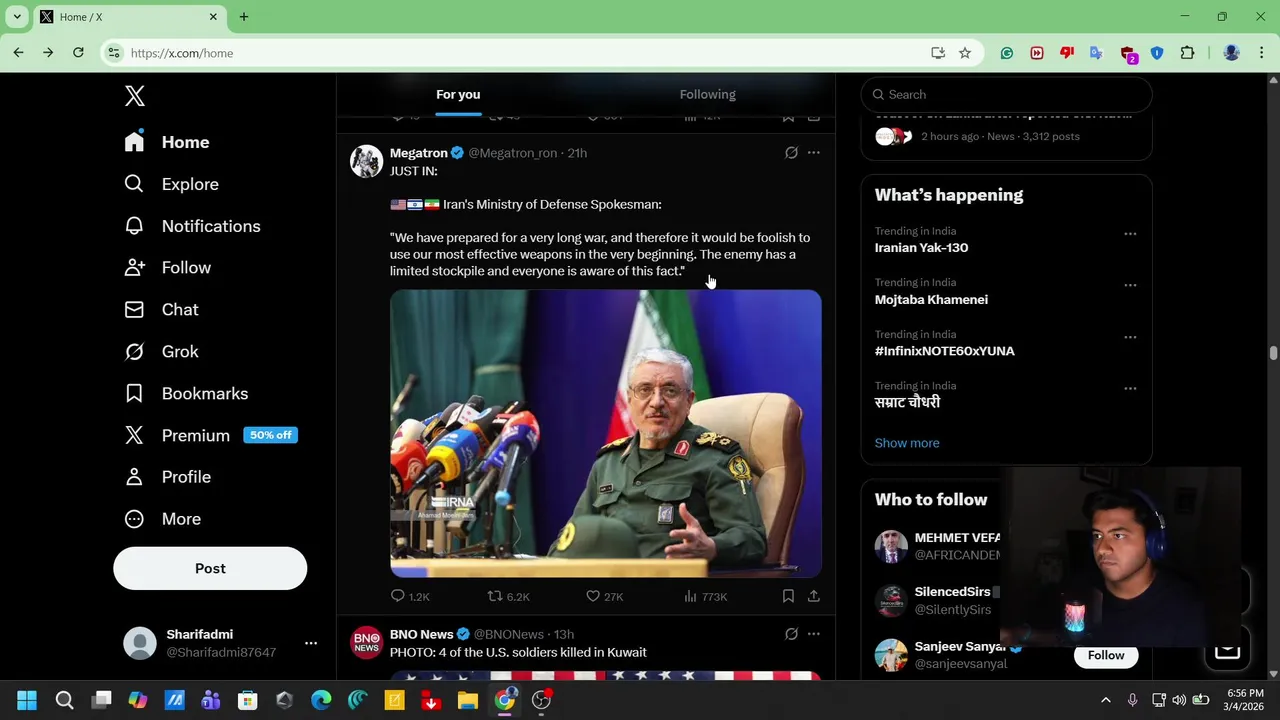
Task: Open the Home navigation item
Action: pos(167,142)
